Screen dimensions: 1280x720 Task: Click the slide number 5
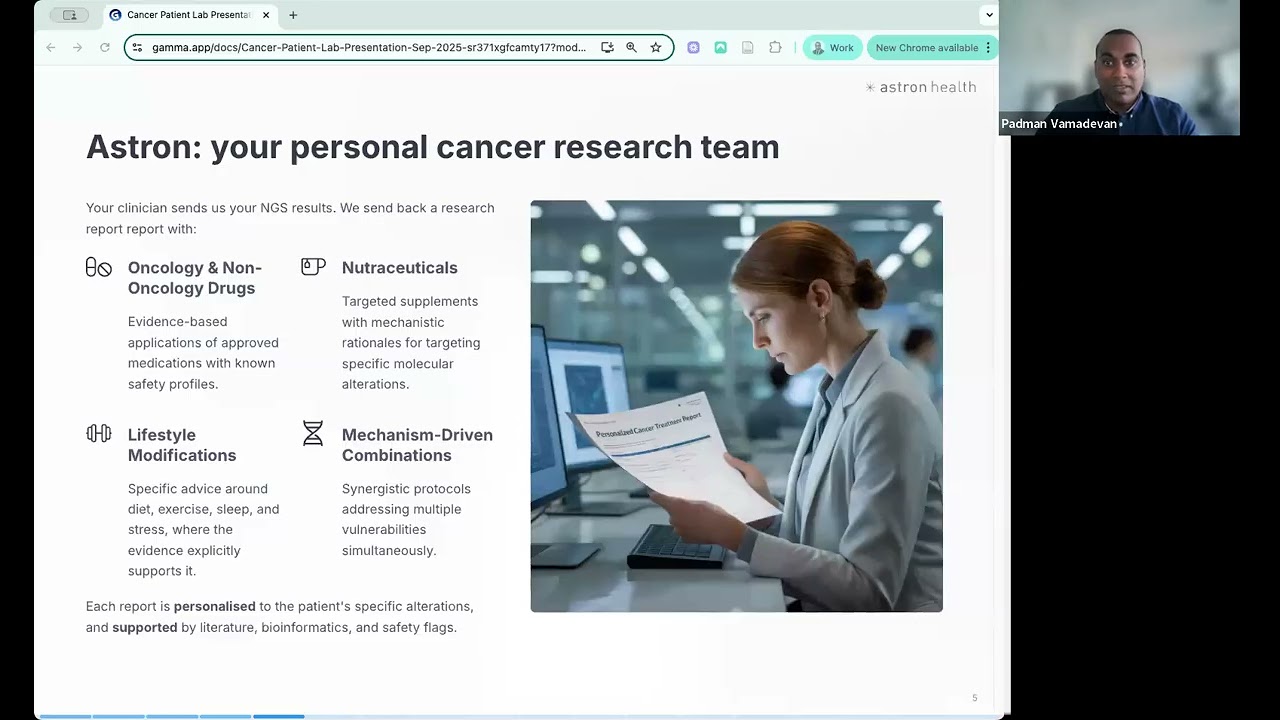tap(974, 698)
